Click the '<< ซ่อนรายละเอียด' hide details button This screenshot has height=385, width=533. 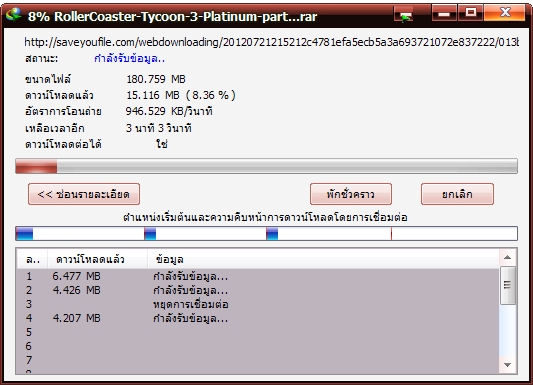(84, 194)
